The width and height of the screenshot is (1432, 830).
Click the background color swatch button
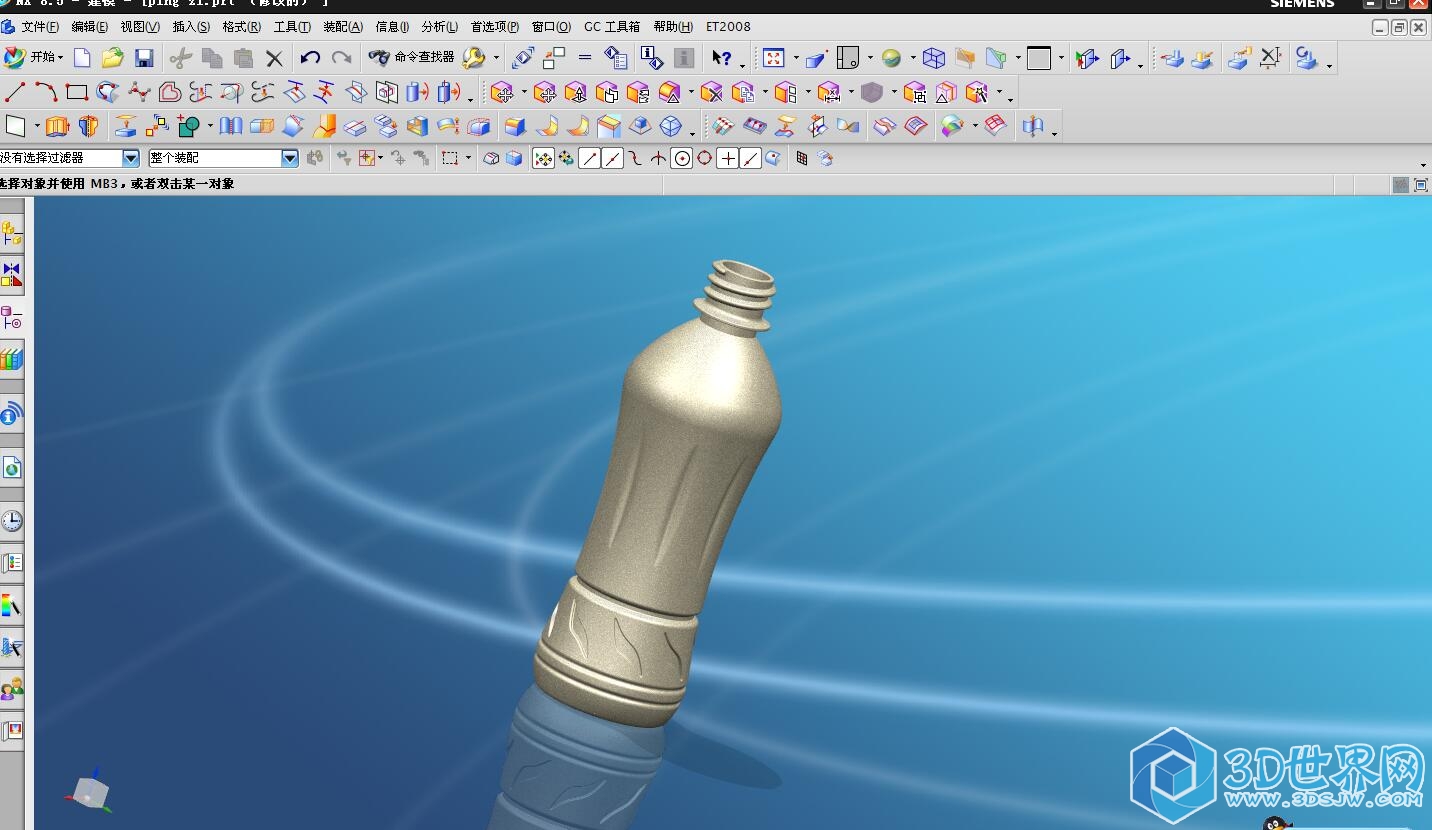(1039, 58)
